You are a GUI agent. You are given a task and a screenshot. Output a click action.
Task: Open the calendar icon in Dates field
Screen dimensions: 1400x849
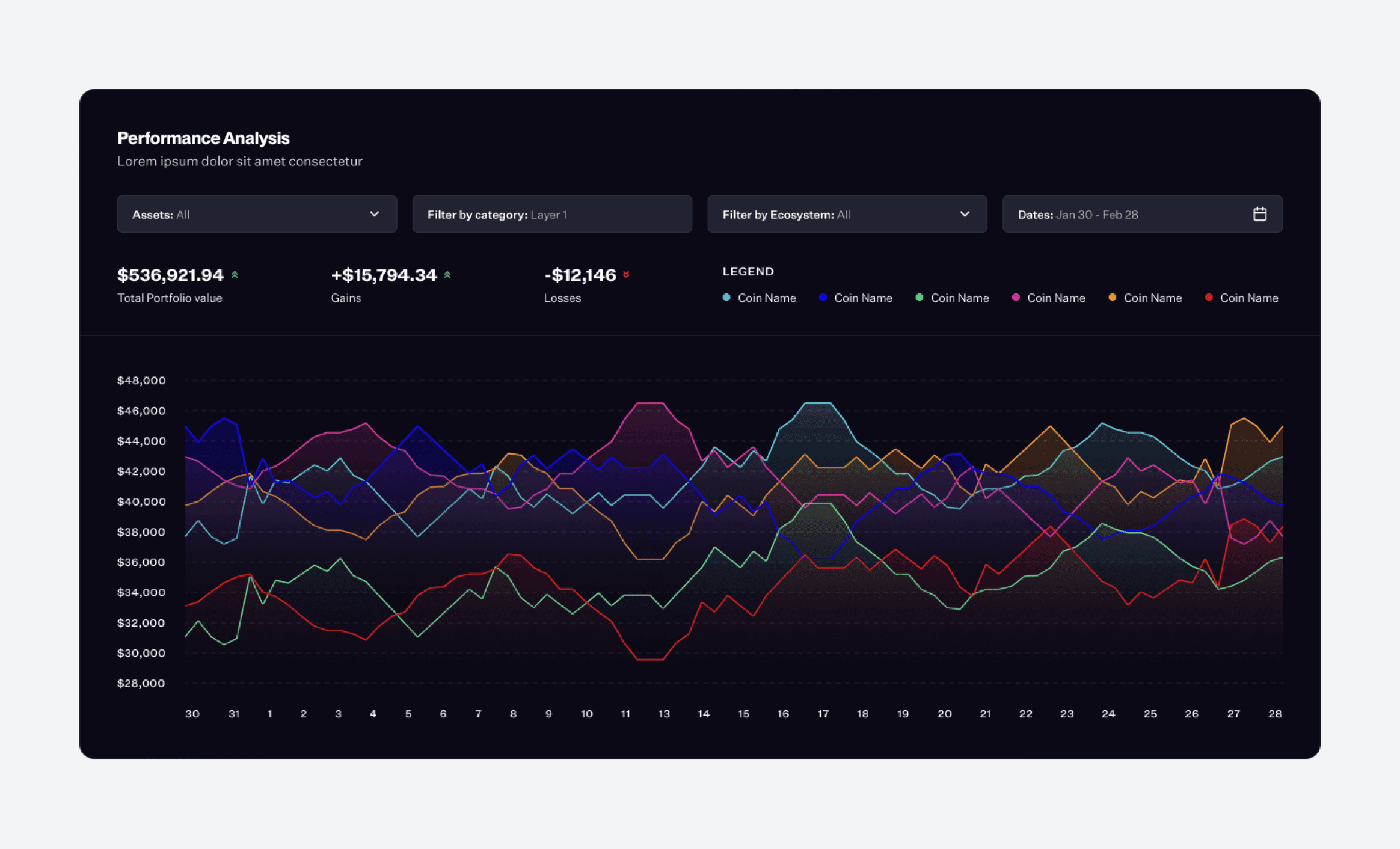(x=1259, y=214)
